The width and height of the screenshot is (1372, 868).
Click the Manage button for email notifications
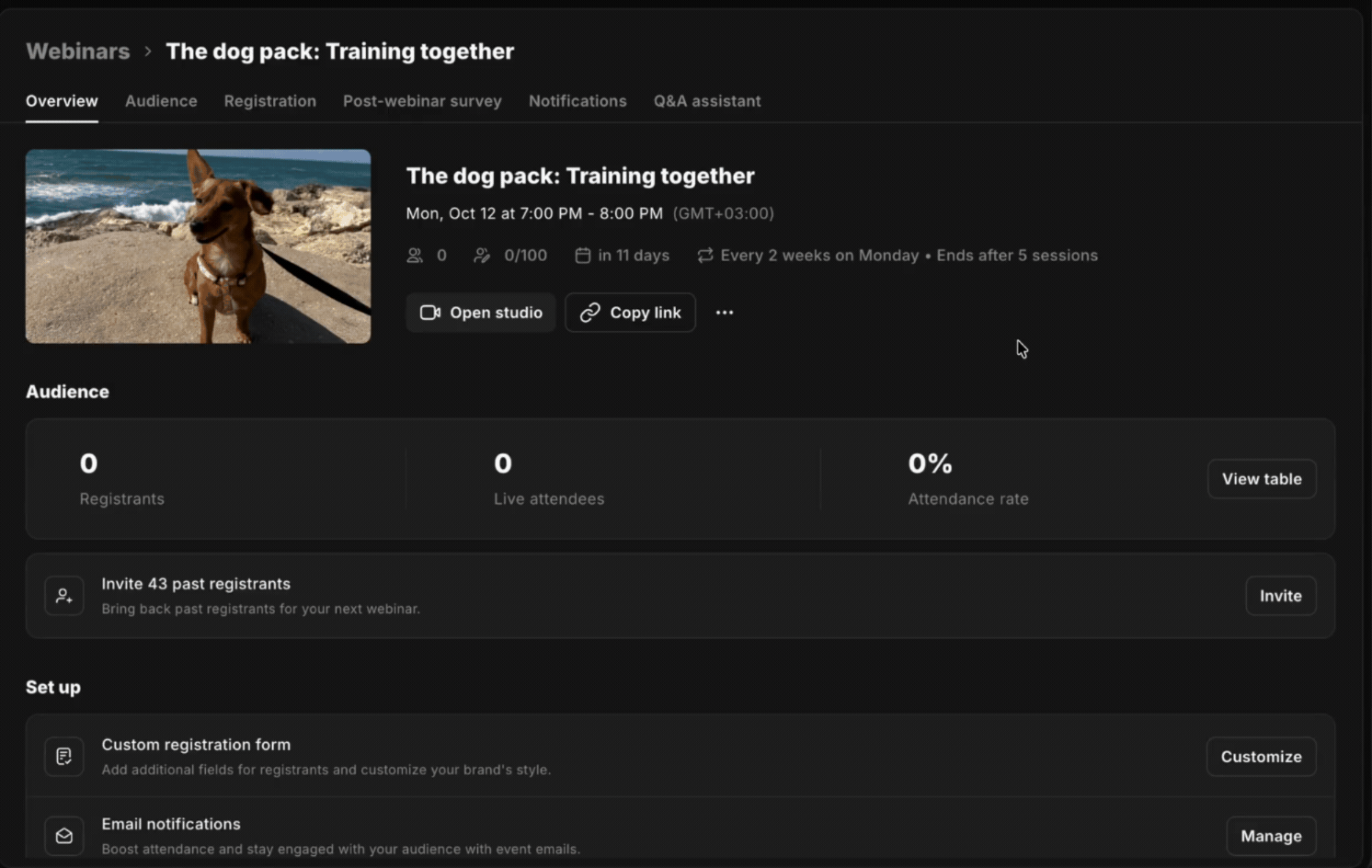tap(1272, 836)
